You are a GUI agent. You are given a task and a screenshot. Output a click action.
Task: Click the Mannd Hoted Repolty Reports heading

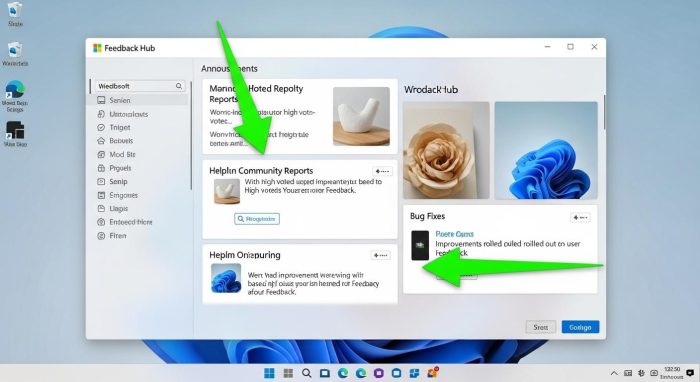(x=256, y=94)
